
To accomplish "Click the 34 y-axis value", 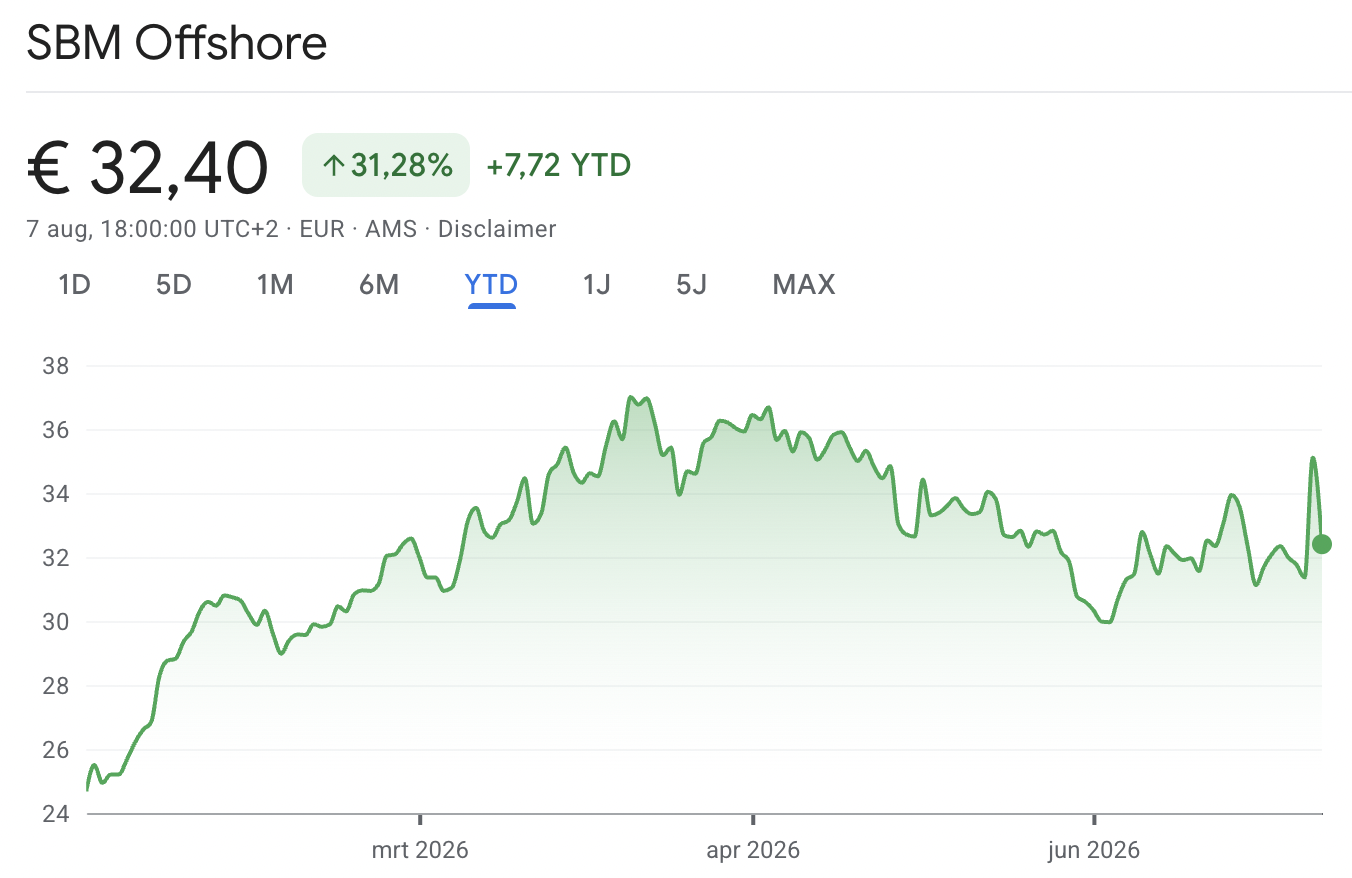I will click(x=55, y=494).
